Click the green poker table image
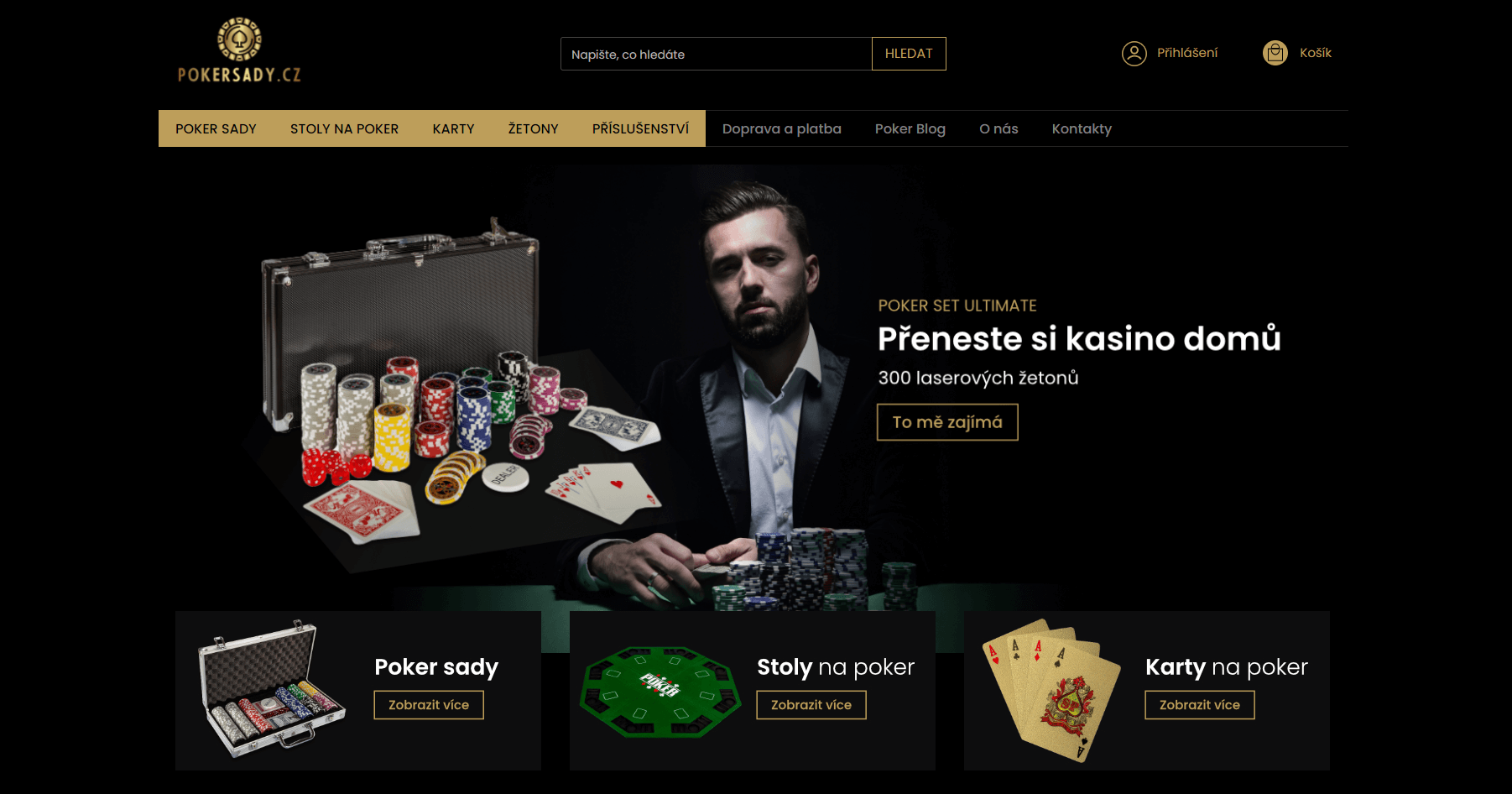This screenshot has width=1512, height=794. pos(660,692)
